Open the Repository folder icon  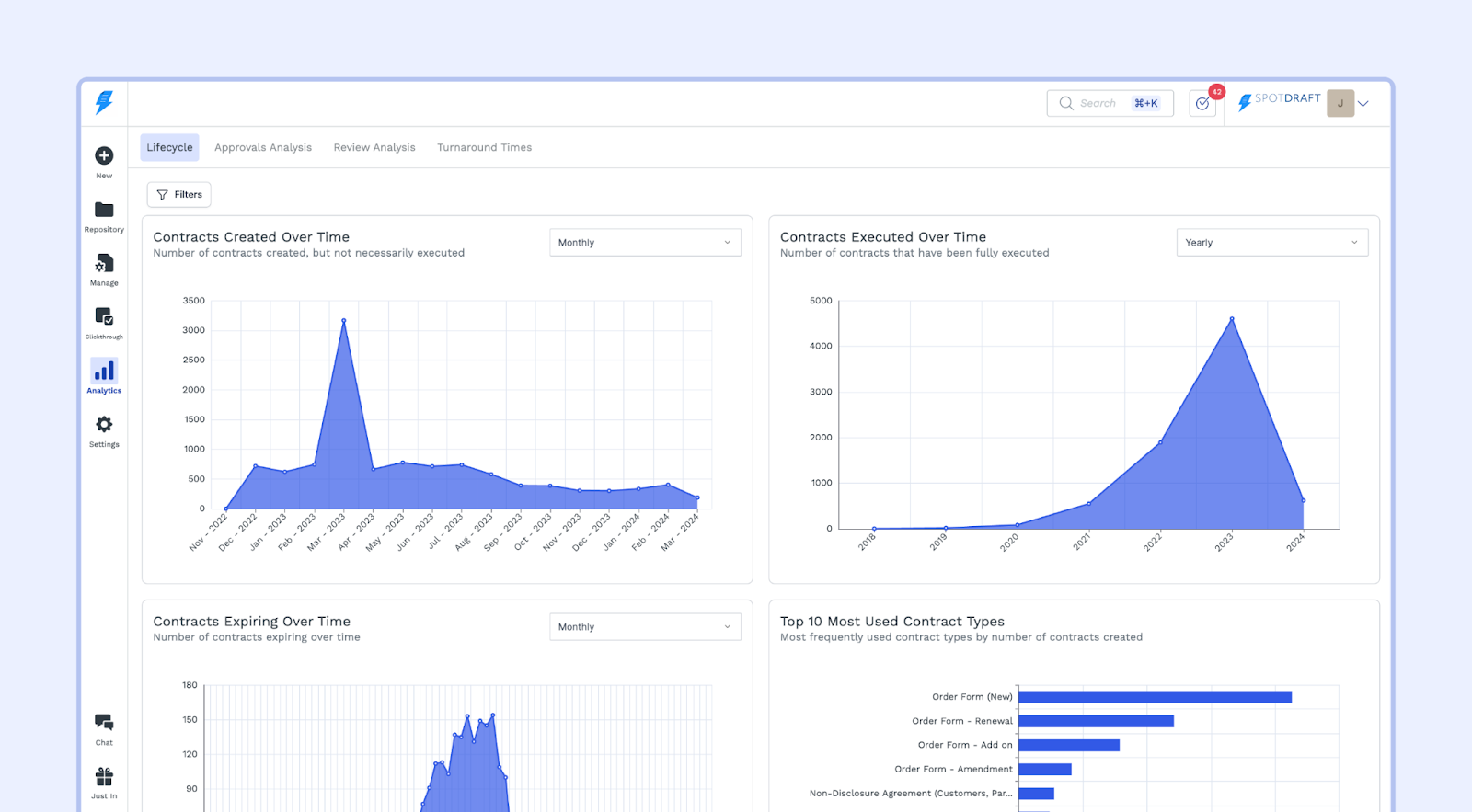point(104,211)
